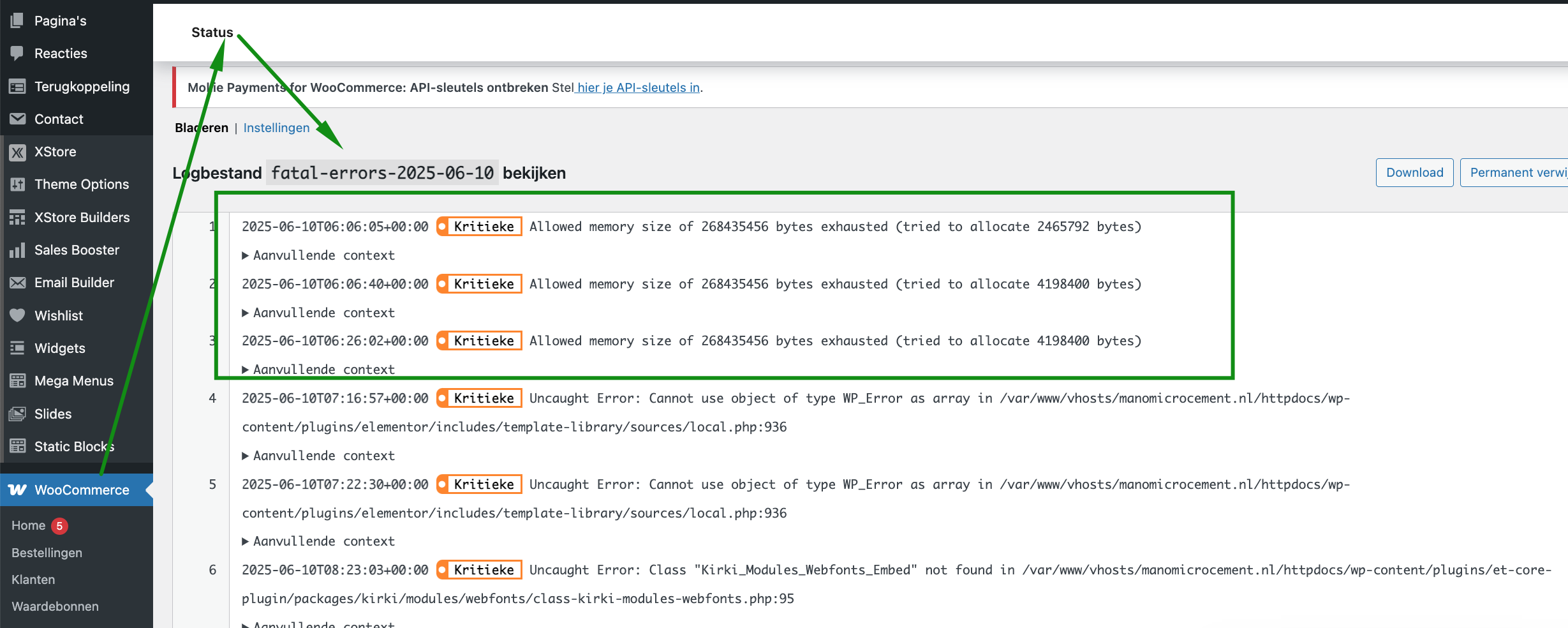Screen dimensions: 1568x628
Task: Open Waardebonnen submenu link
Action: click(55, 606)
